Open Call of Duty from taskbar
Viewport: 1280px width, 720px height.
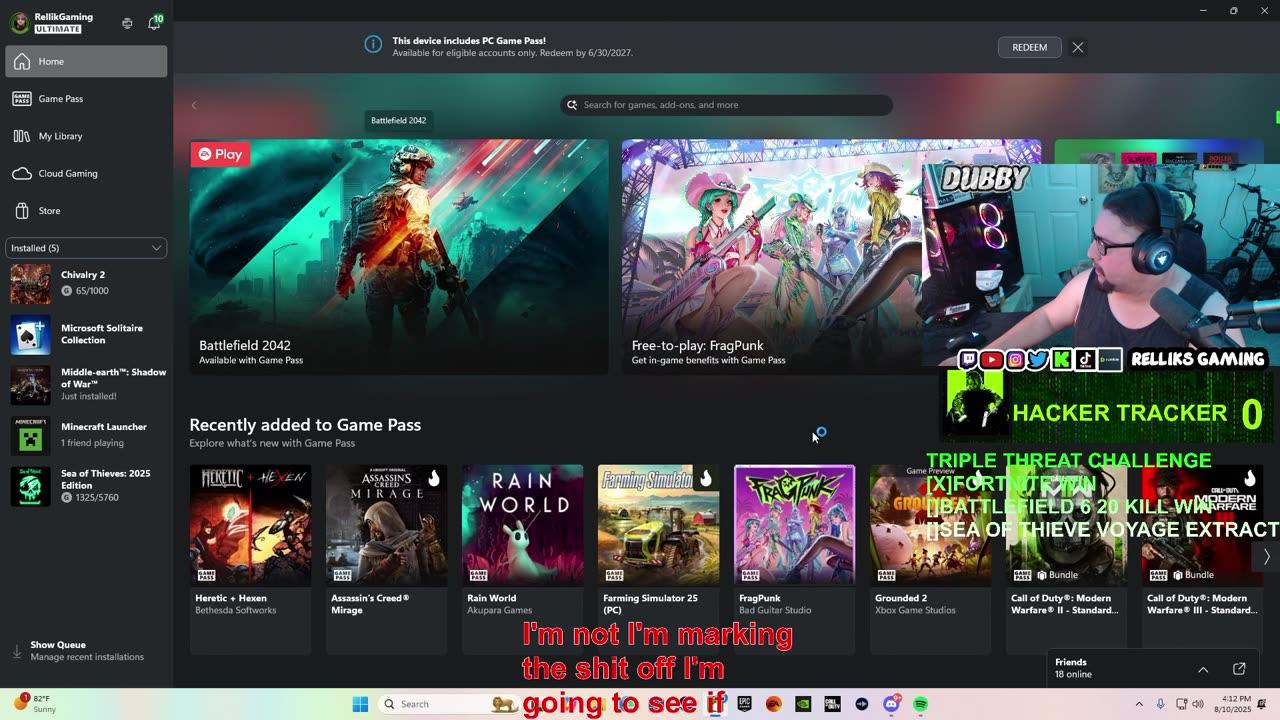pos(832,704)
